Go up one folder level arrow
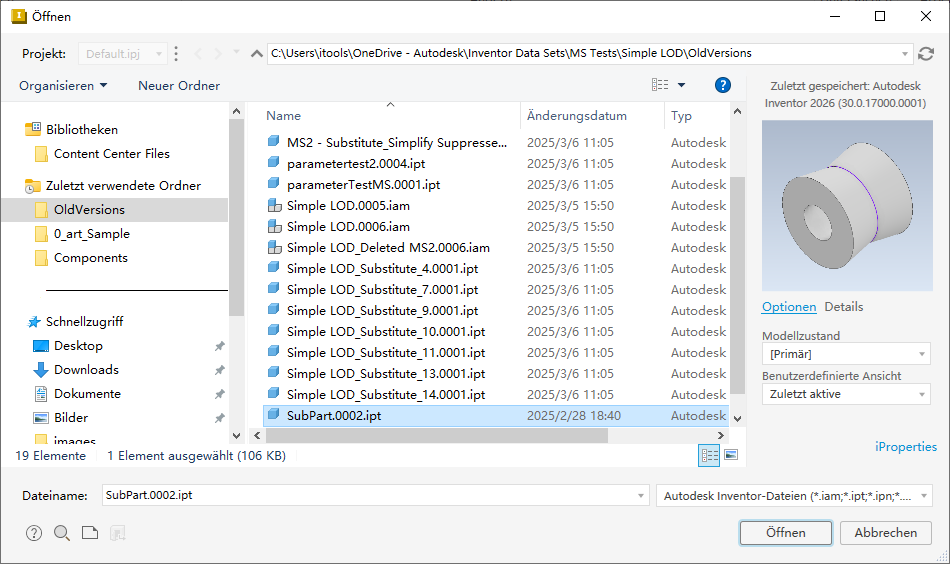Image resolution: width=950 pixels, height=564 pixels. pos(257,54)
